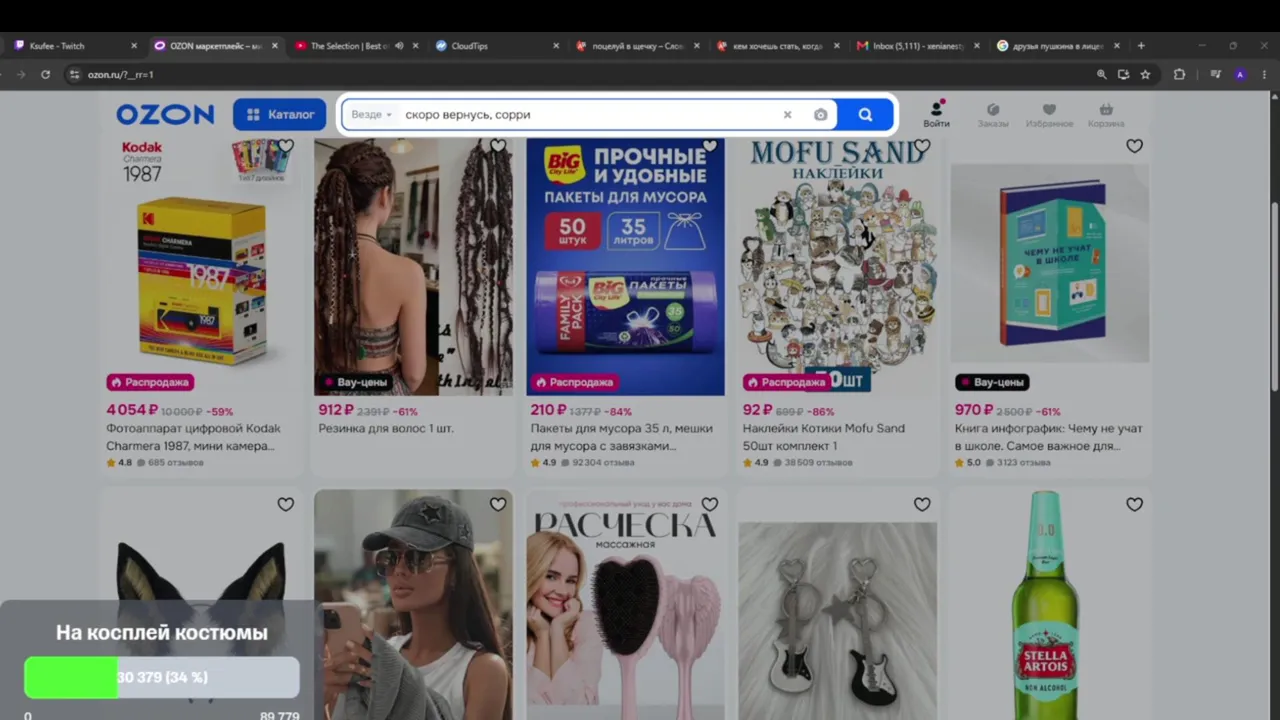The width and height of the screenshot is (1280, 720).
Task: Reload the page
Action: pos(45,74)
